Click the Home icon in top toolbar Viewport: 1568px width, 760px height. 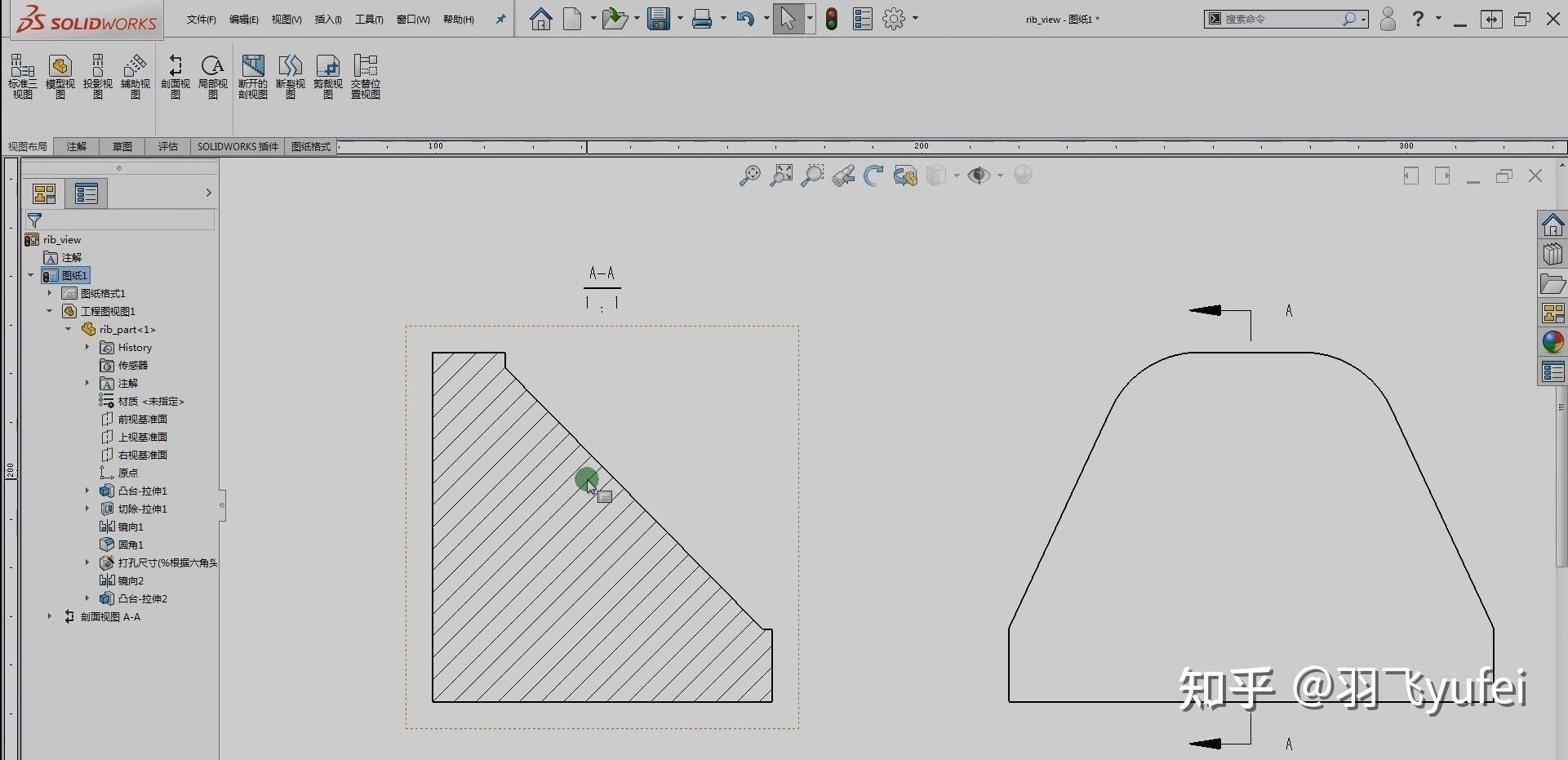[x=540, y=18]
